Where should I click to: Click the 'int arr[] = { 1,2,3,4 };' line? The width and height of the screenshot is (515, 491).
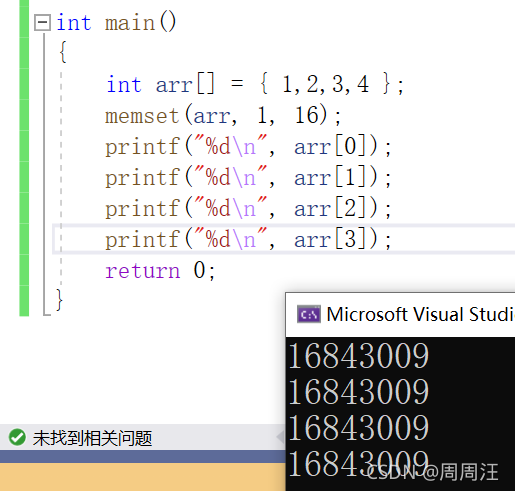tap(255, 84)
